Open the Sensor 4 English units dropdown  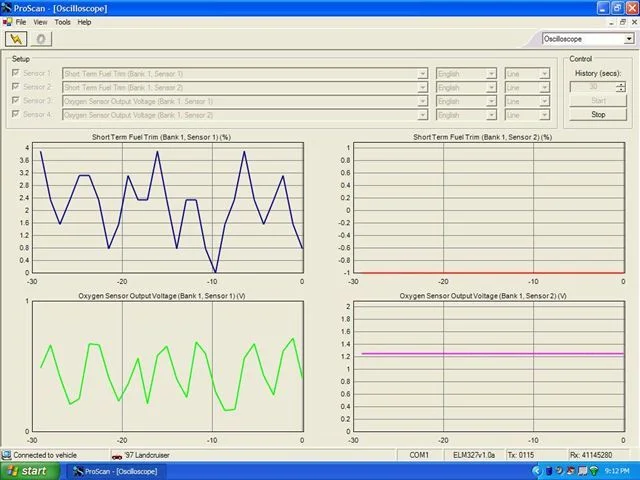coord(466,115)
